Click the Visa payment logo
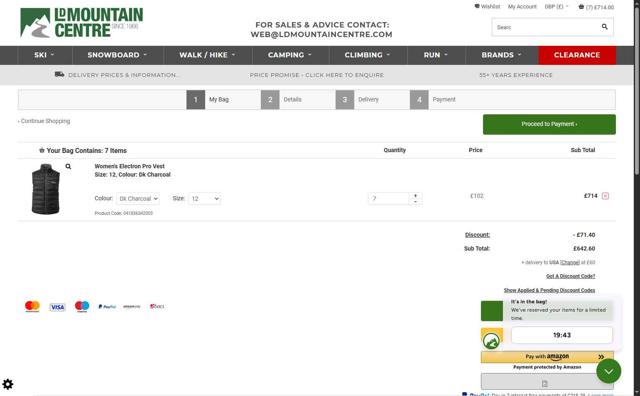 (x=58, y=307)
